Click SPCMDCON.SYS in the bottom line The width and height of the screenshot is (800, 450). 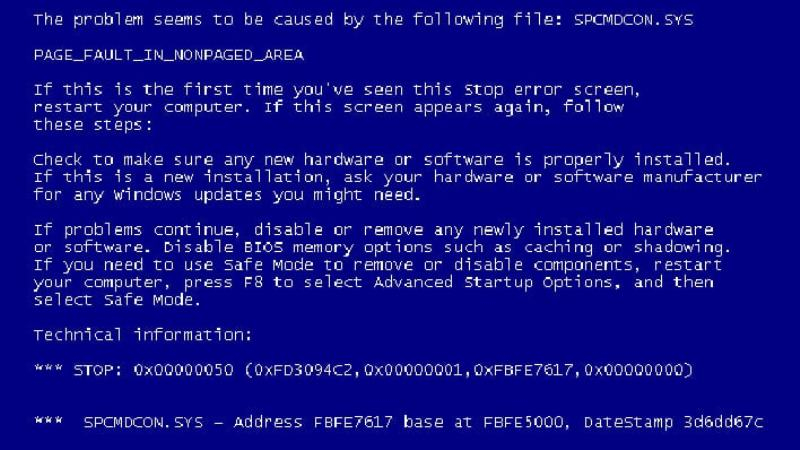click(143, 422)
